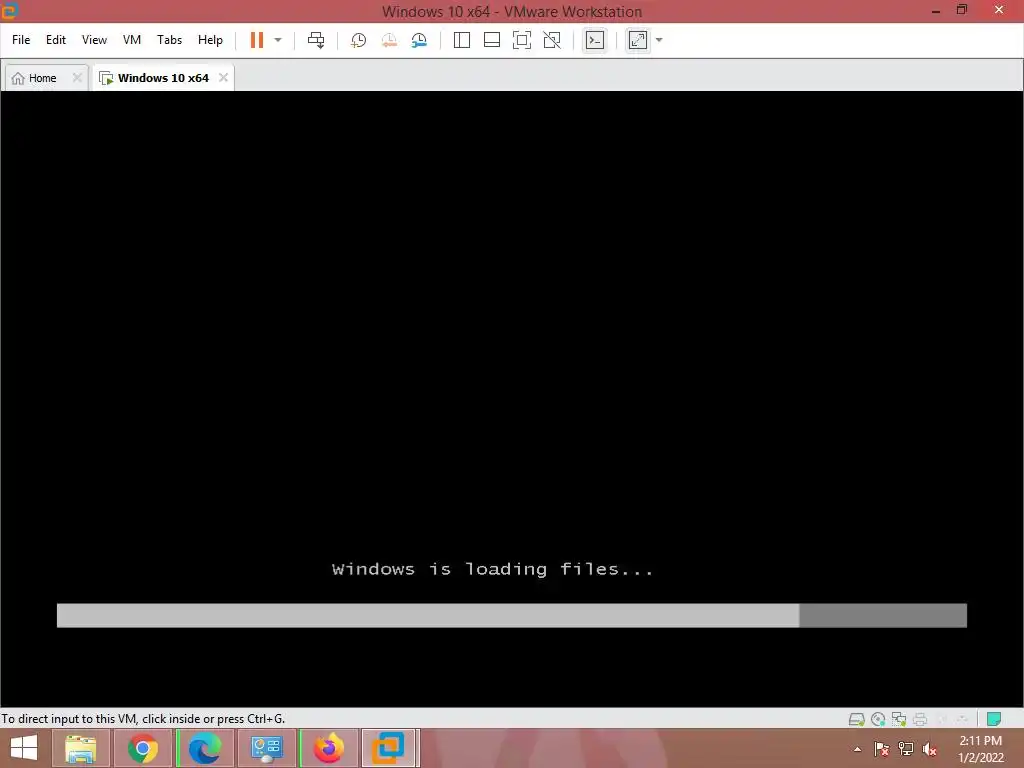Click the Windows loading progress bar
The image size is (1024, 768).
tap(511, 615)
